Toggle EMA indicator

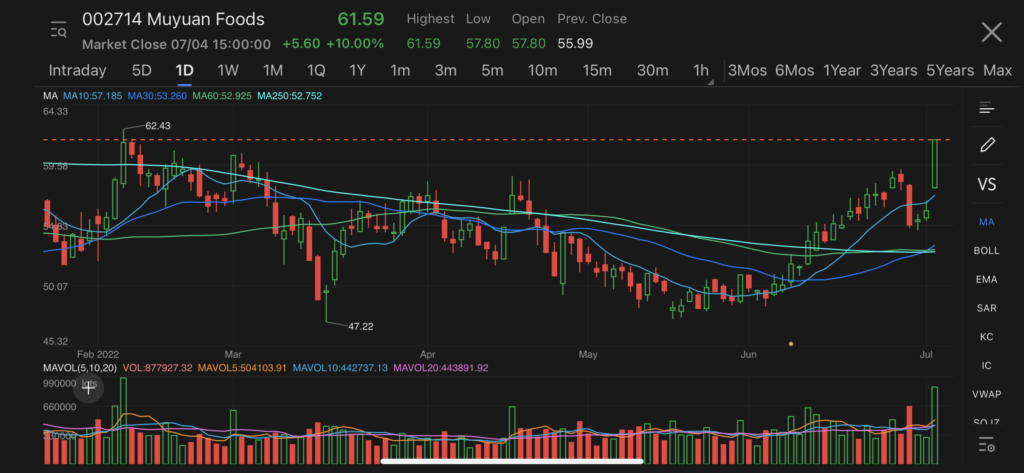coord(986,279)
